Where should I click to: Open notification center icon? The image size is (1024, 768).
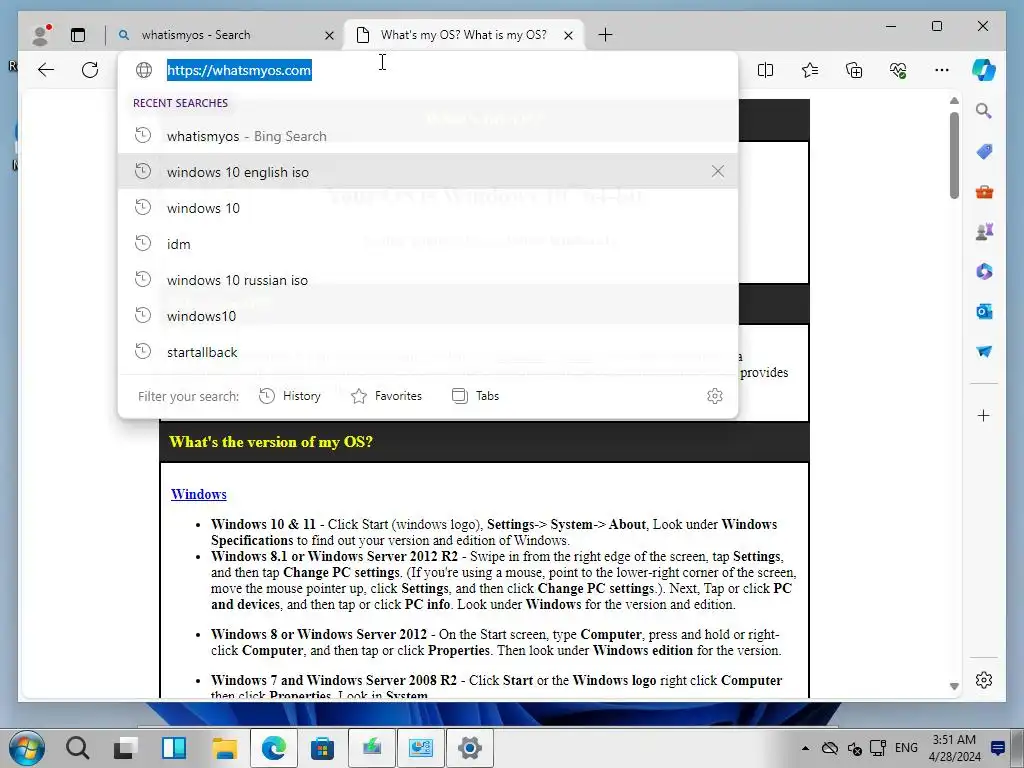click(x=998, y=748)
